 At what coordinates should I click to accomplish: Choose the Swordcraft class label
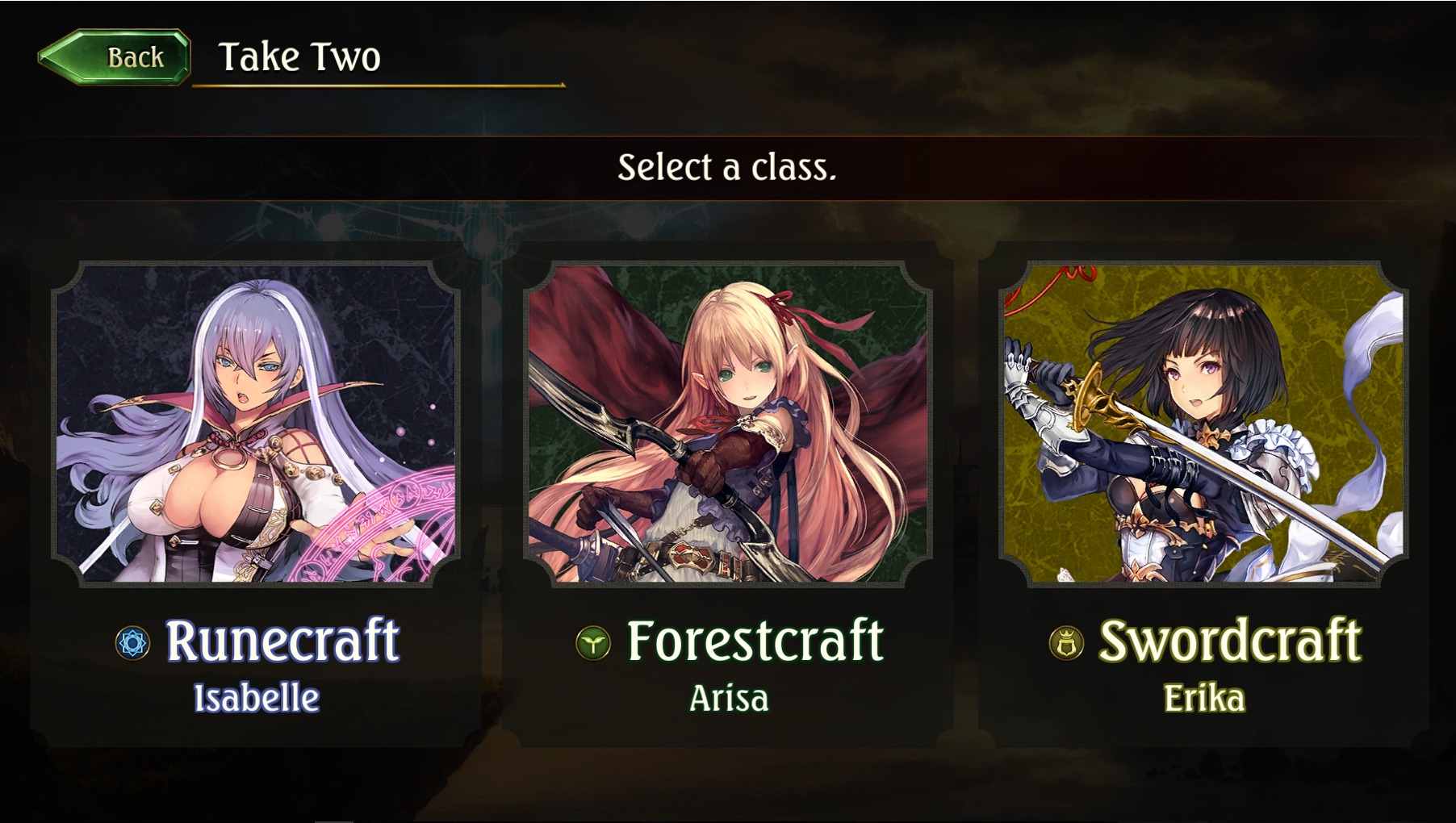click(1230, 641)
